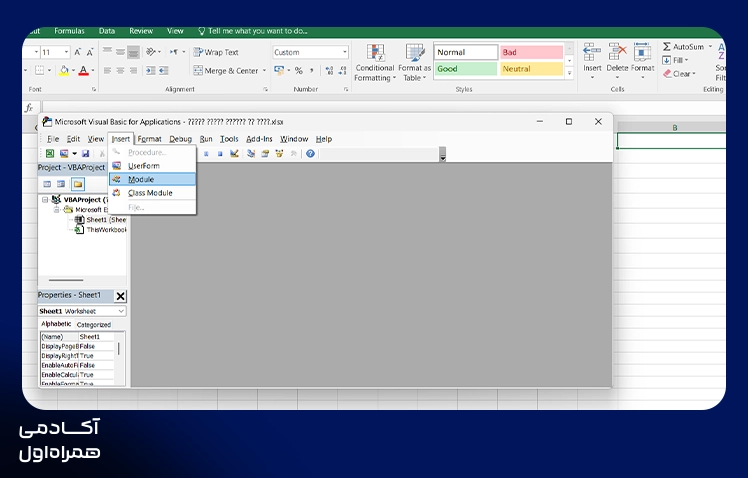Image resolution: width=748 pixels, height=478 pixels.
Task: Click Center alignment icon in ribbon
Action: point(120,71)
